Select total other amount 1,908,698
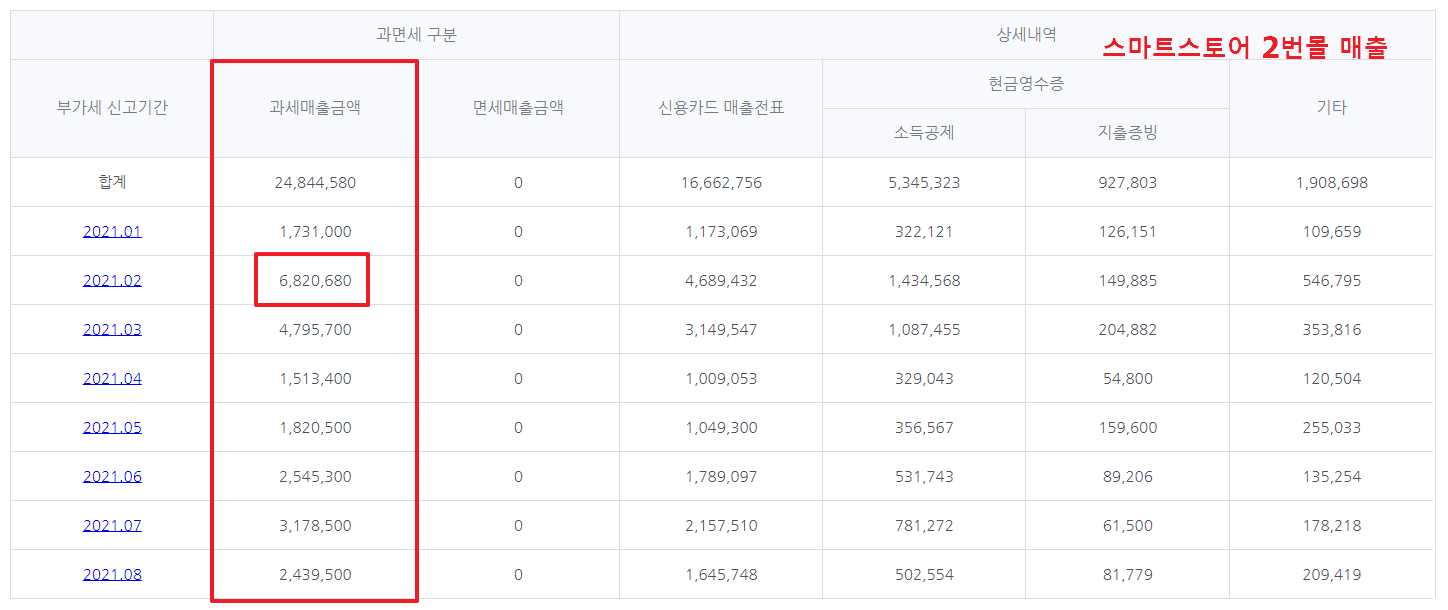The height and width of the screenshot is (610, 1448). coord(1331,183)
